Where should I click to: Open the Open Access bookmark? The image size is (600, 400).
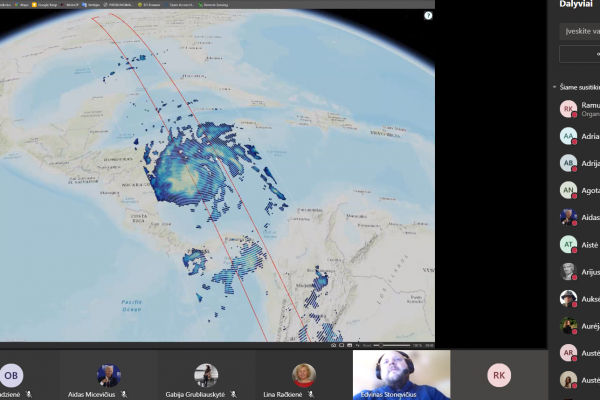(179, 5)
